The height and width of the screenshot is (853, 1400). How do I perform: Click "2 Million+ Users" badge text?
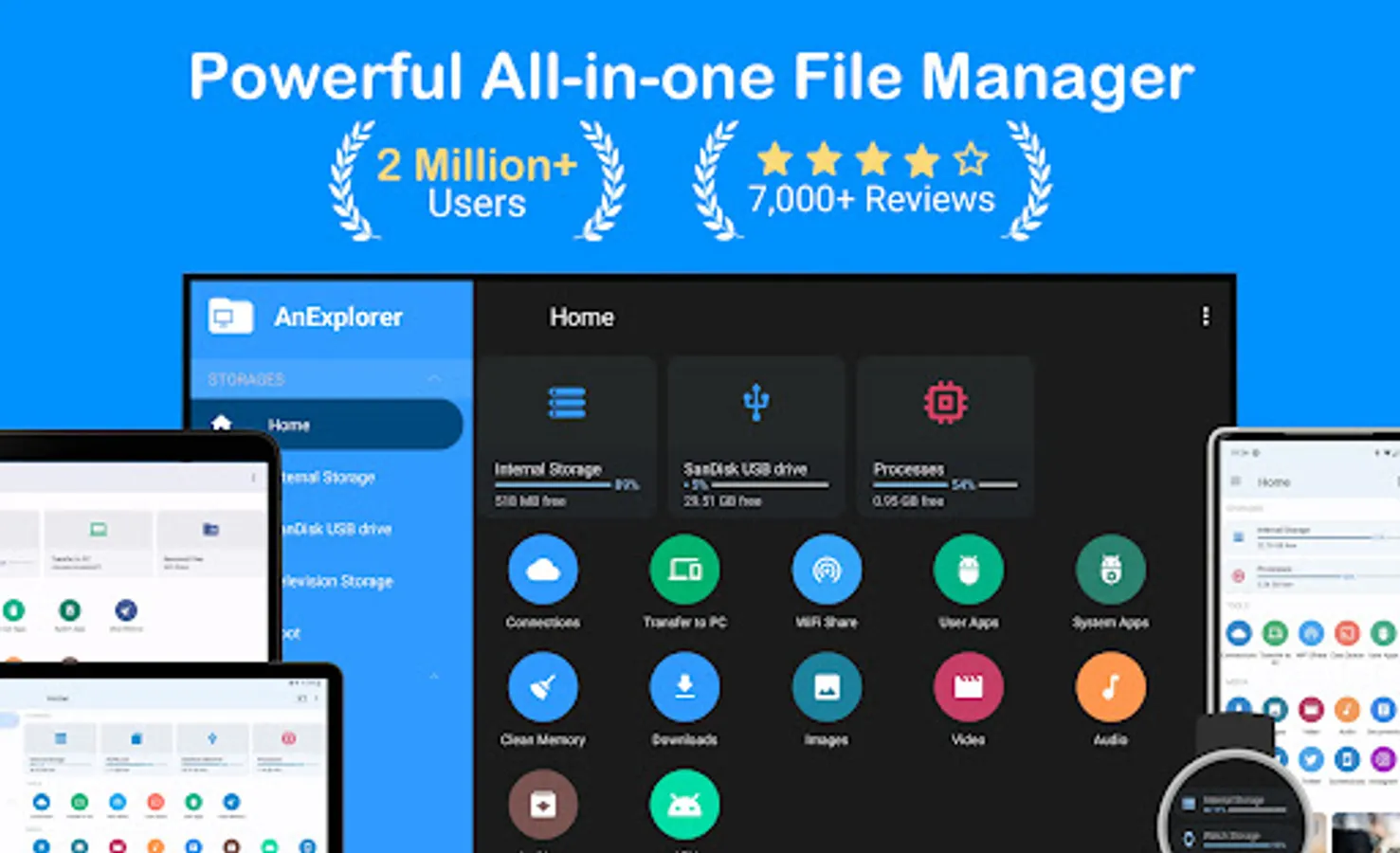tap(477, 183)
